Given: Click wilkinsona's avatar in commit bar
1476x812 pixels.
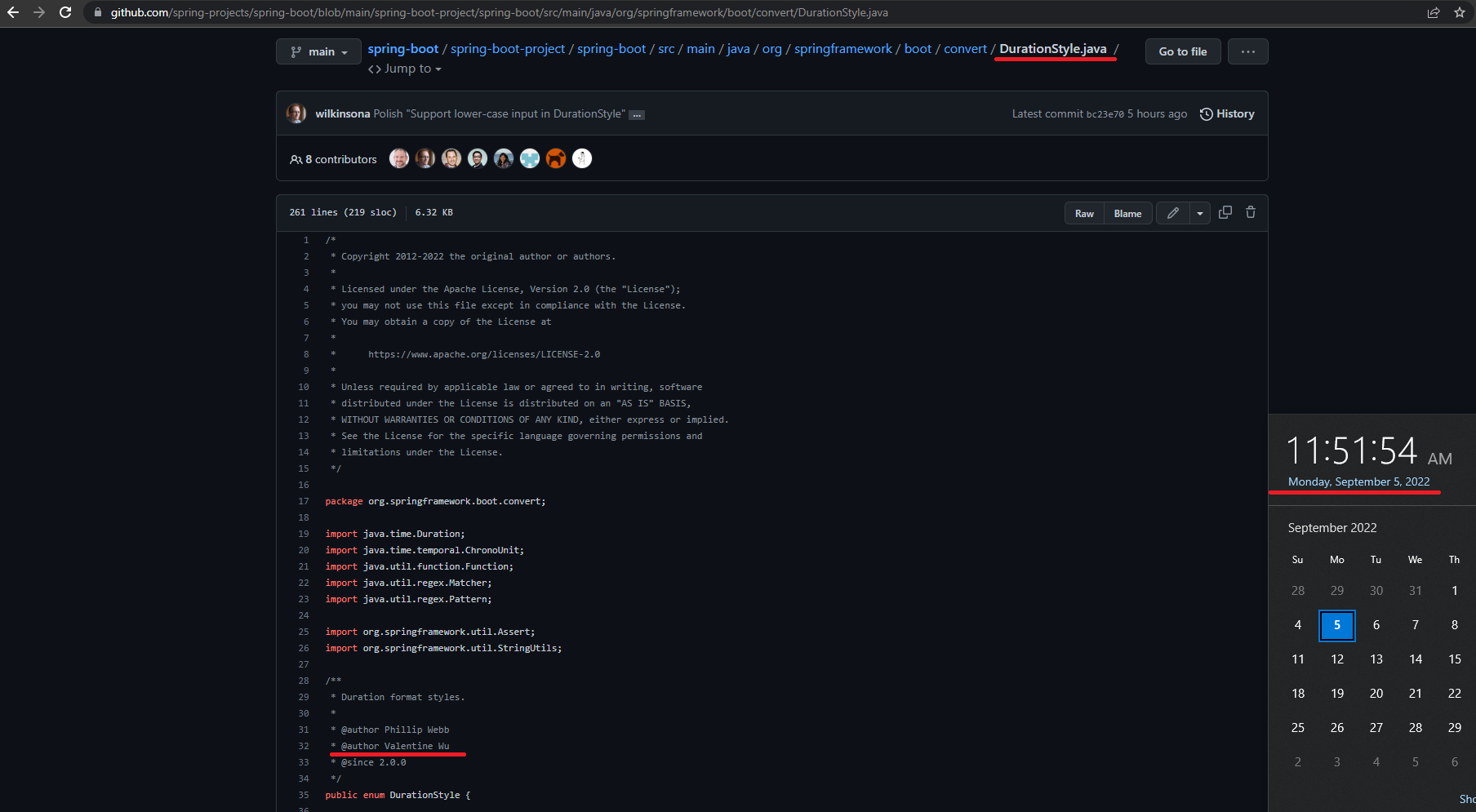Looking at the screenshot, I should [x=296, y=113].
